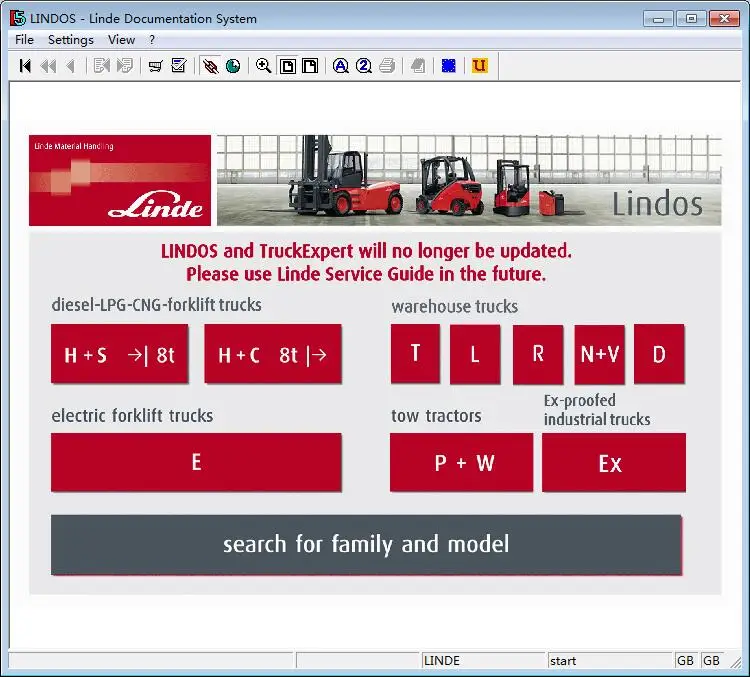
Task: Click the LINDE status bar field
Action: [483, 661]
